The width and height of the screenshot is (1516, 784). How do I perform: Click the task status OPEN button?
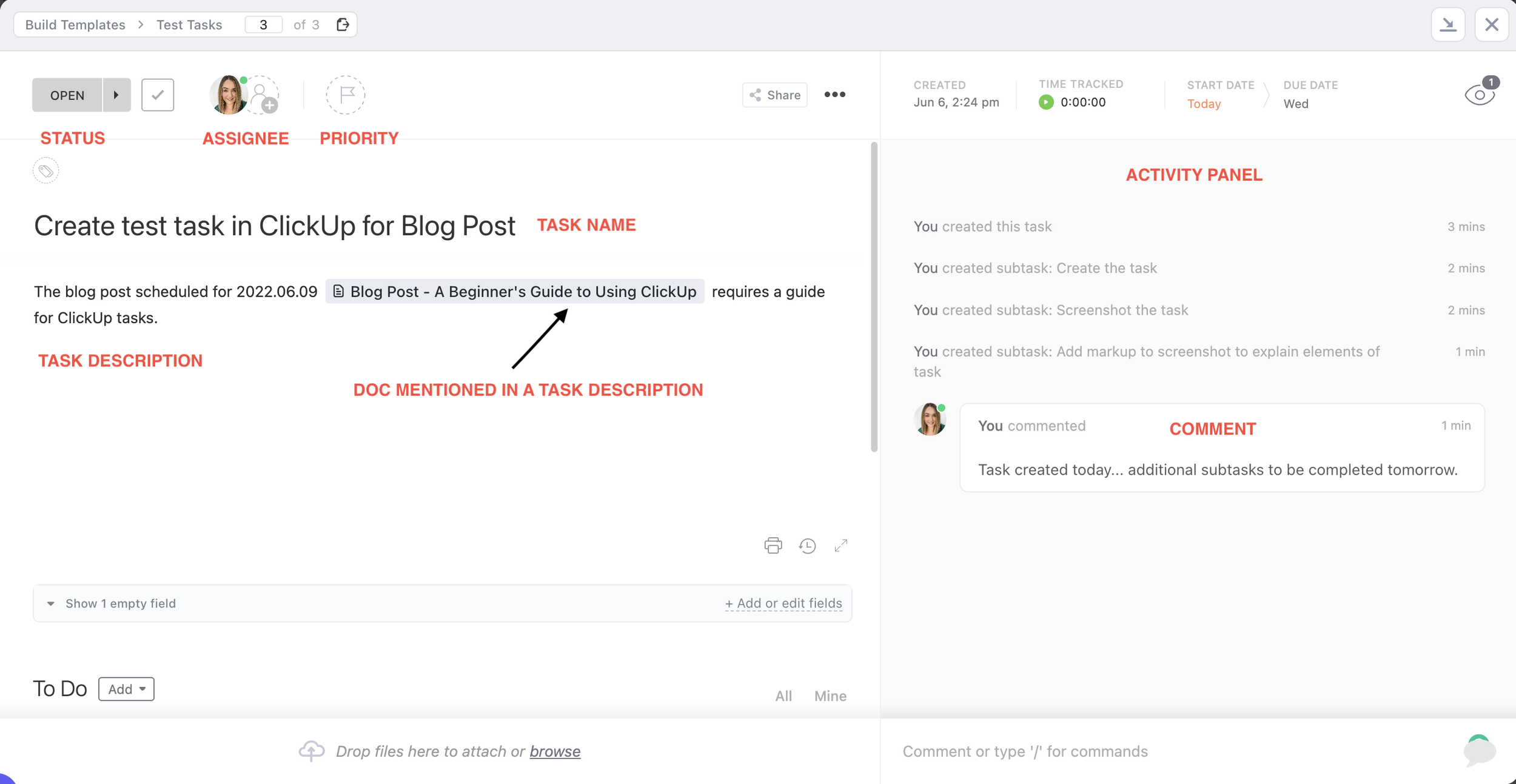point(67,95)
